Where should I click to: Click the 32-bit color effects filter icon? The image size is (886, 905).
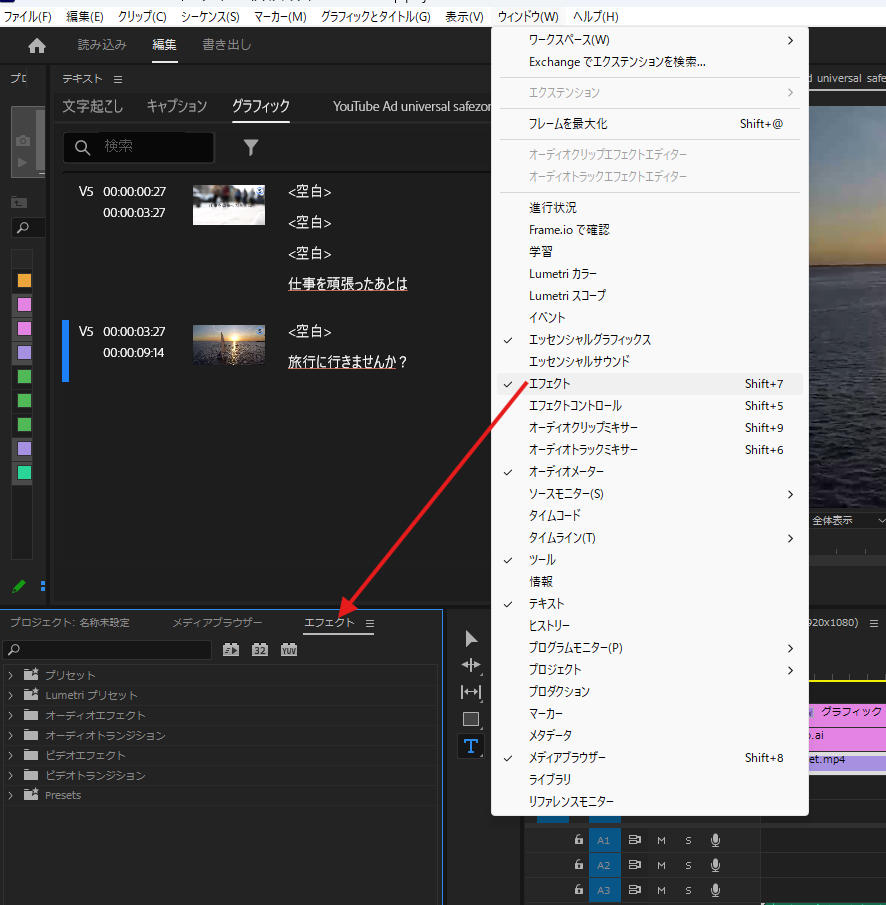(260, 650)
